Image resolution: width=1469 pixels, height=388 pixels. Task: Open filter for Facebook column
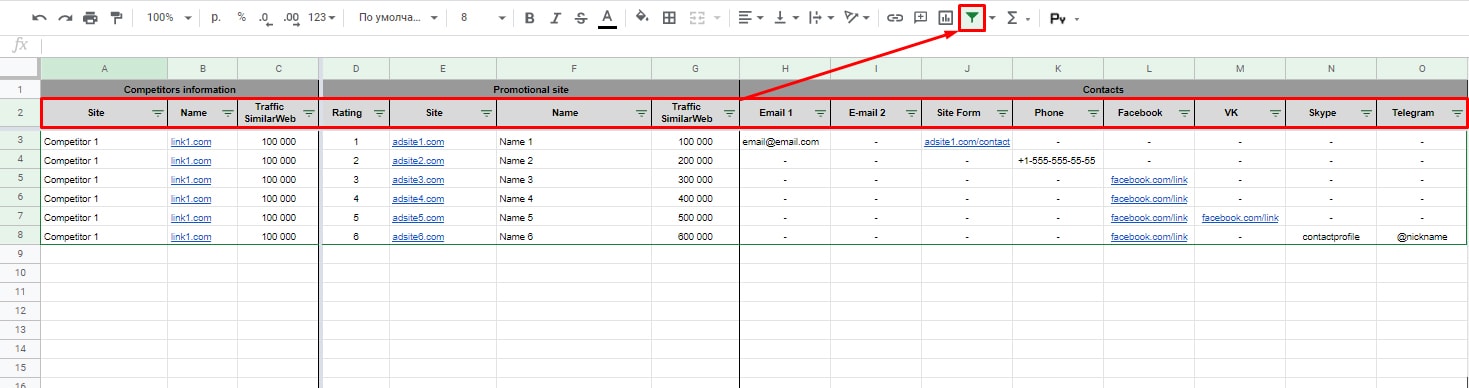click(1184, 113)
